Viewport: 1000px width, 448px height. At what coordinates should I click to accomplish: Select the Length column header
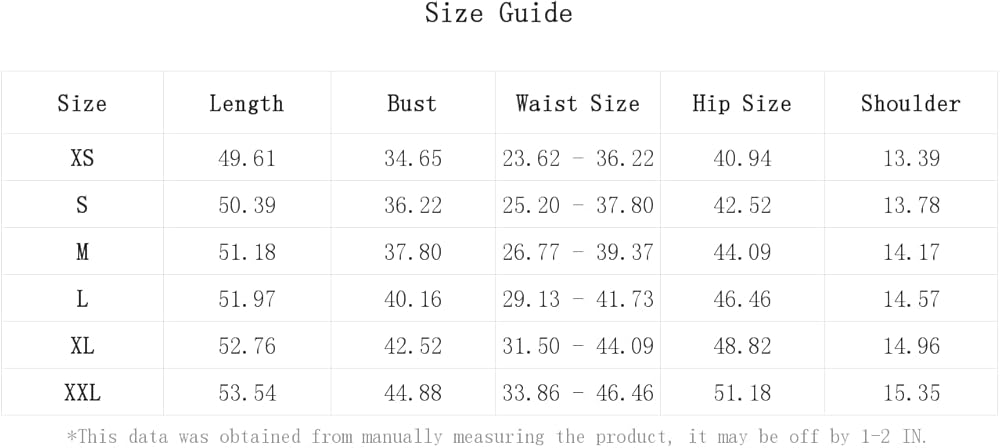246,104
